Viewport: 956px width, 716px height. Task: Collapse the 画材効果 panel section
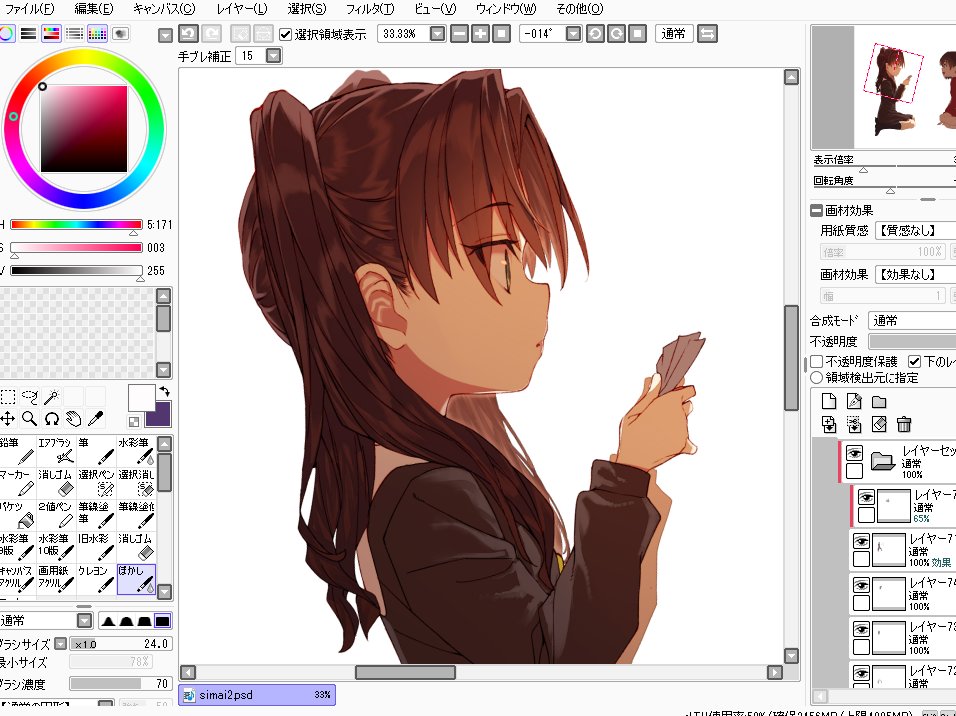816,210
